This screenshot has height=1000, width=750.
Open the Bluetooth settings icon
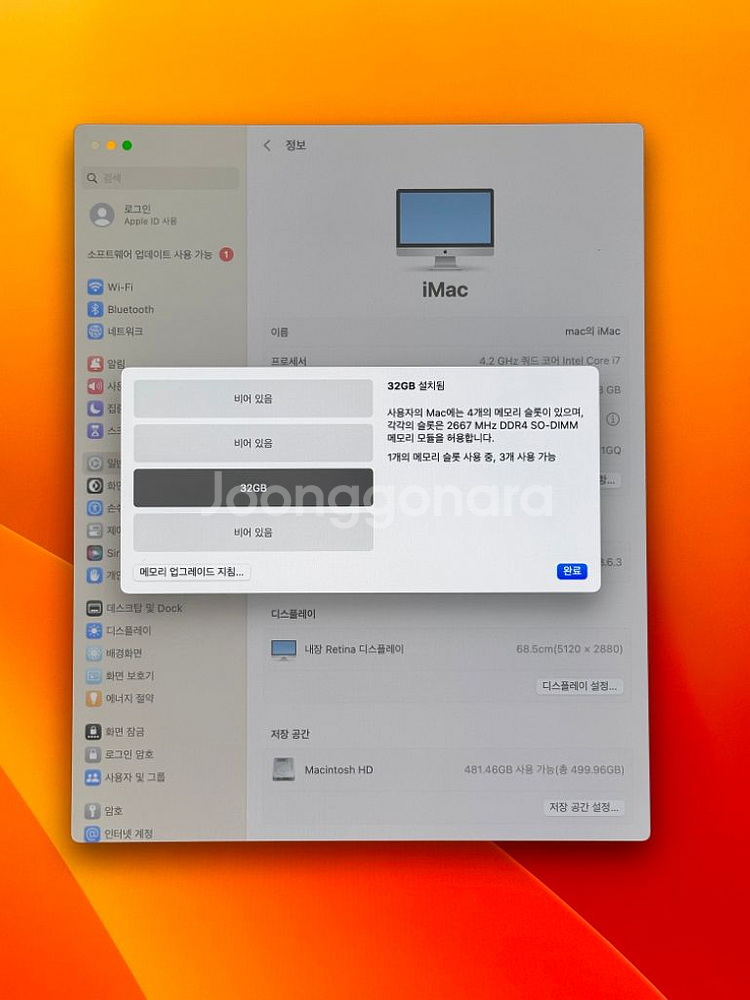tap(95, 309)
